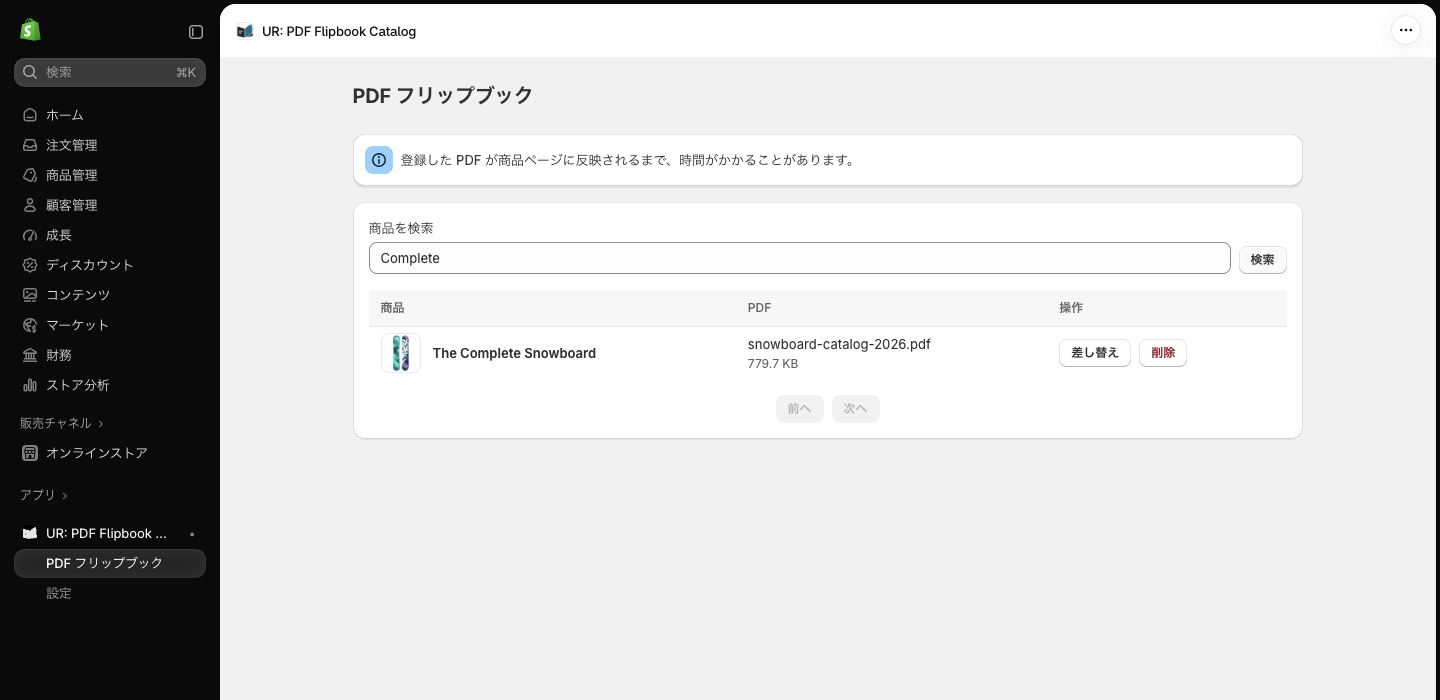The image size is (1440, 700).
Task: Click the blue info icon in the banner
Action: coord(379,160)
